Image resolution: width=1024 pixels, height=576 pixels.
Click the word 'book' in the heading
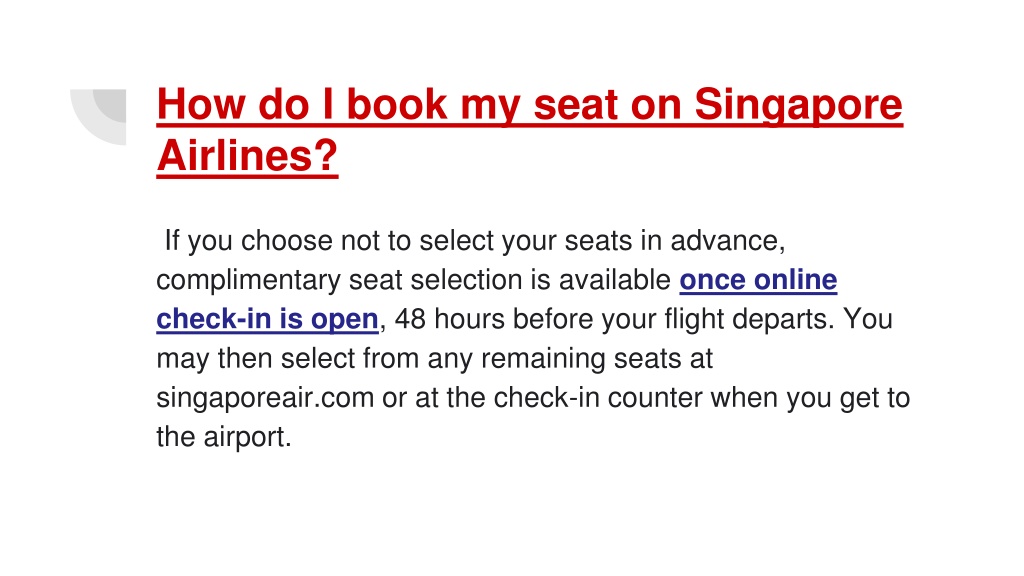click(397, 104)
